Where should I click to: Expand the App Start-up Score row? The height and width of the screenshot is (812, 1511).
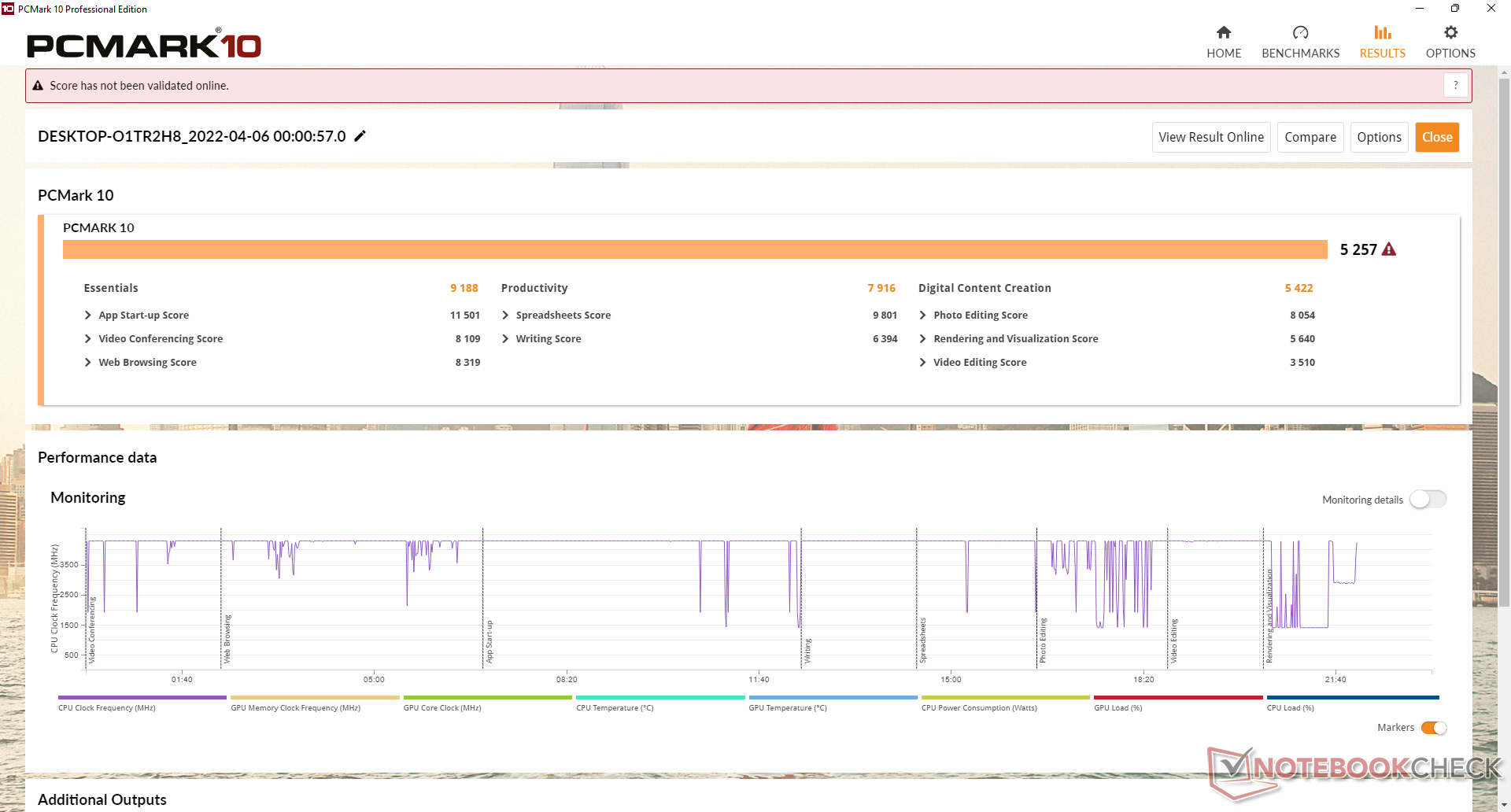pos(88,316)
